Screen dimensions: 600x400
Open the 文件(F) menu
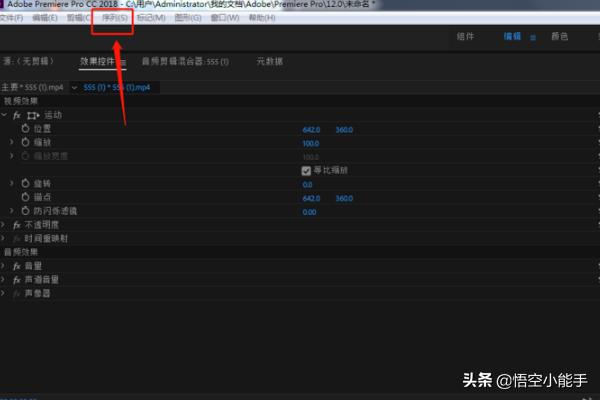coord(11,18)
